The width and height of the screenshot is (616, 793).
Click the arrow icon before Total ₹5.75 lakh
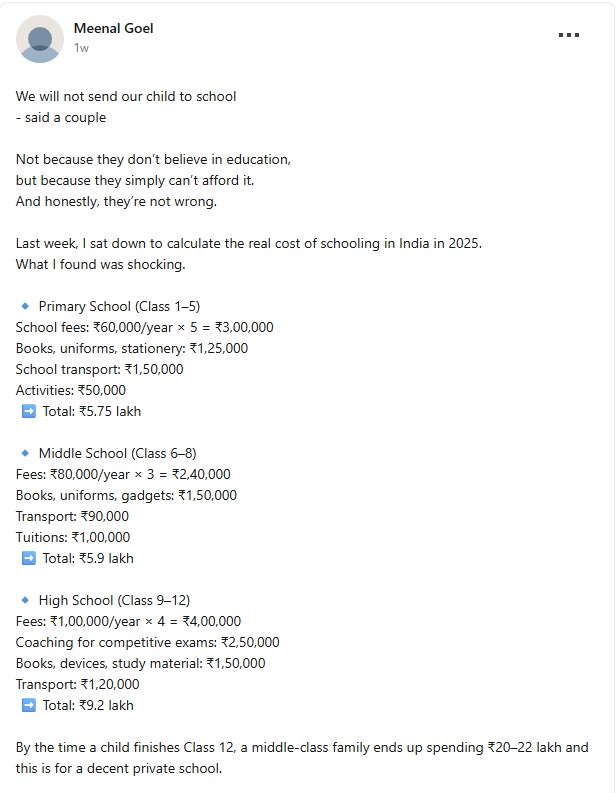(28, 411)
